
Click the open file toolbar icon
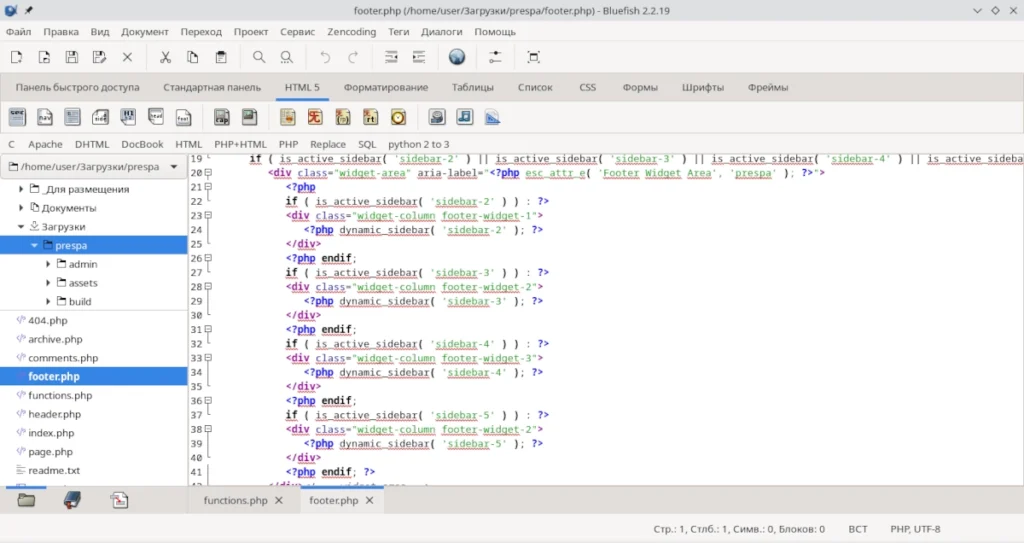(x=44, y=58)
